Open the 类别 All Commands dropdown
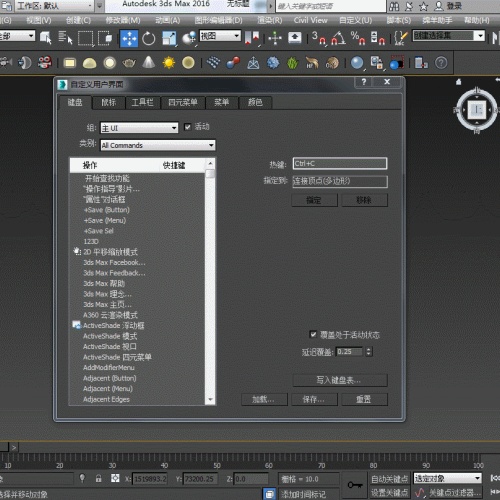Viewport: 500px width, 500px height. point(158,145)
